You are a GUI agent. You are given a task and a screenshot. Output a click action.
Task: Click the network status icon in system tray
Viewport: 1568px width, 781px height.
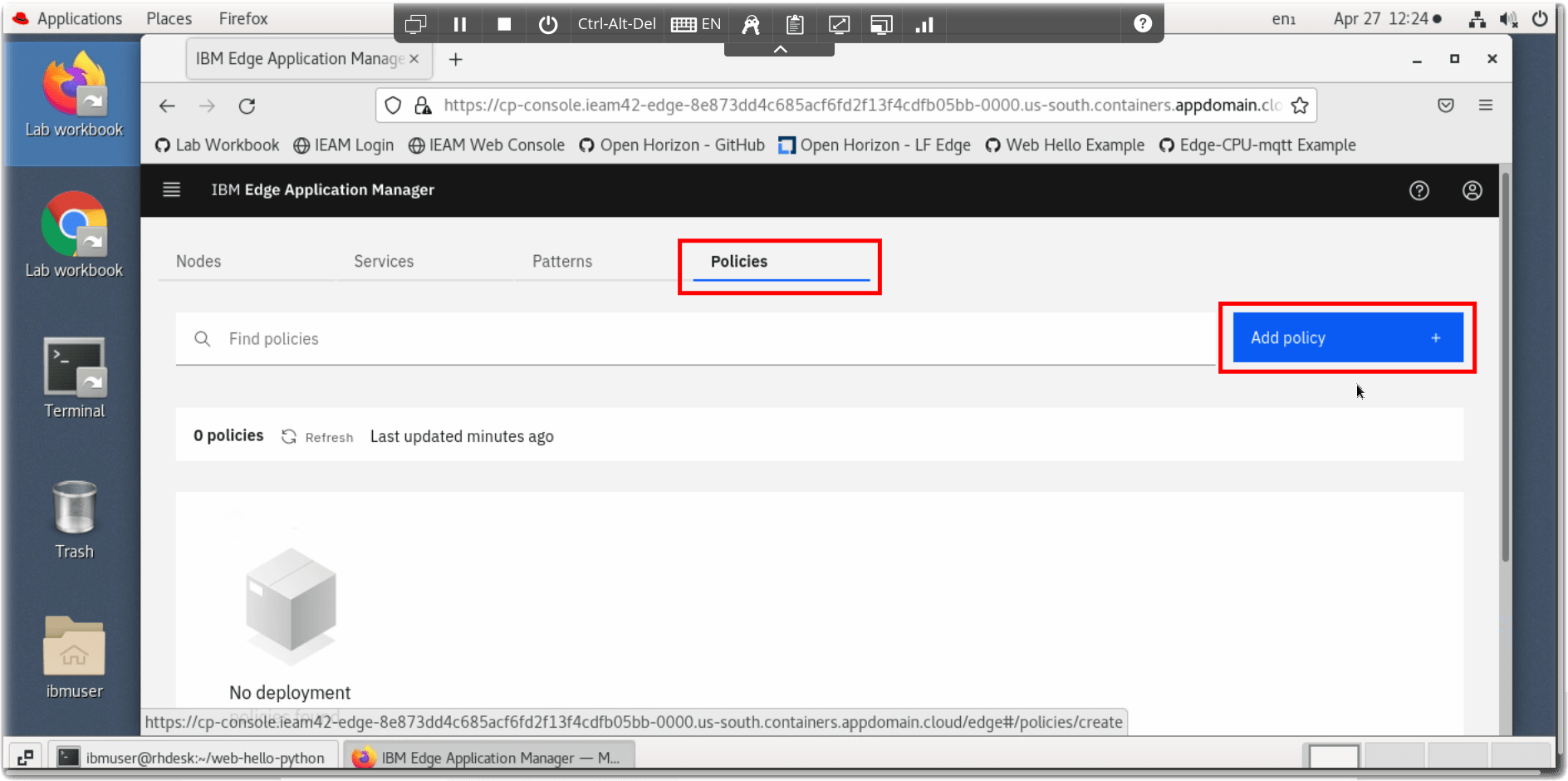click(x=1477, y=19)
